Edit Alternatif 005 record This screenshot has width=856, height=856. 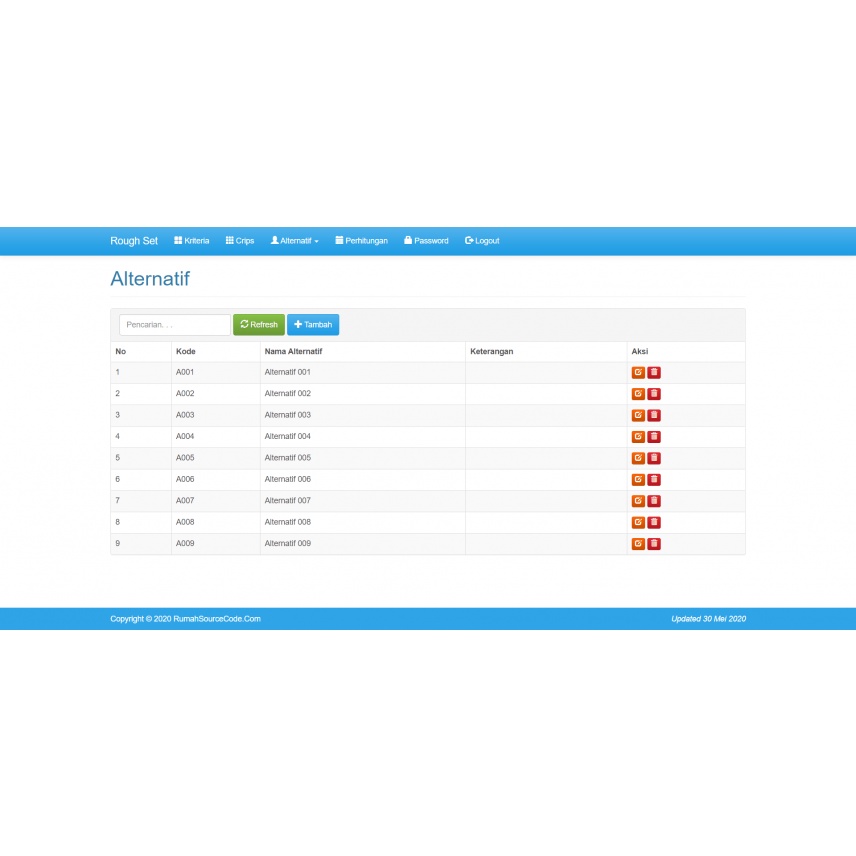coord(638,458)
